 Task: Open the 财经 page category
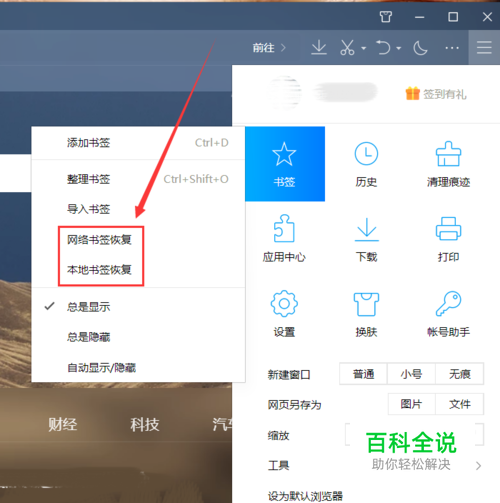tap(62, 425)
